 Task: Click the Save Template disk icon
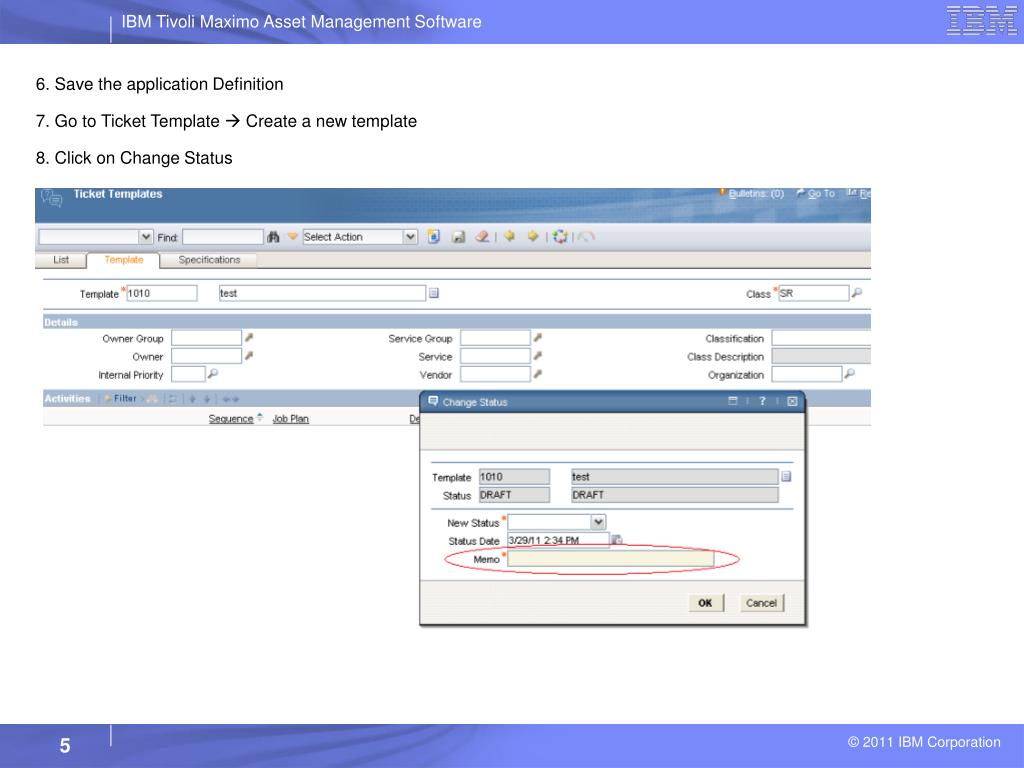click(459, 237)
